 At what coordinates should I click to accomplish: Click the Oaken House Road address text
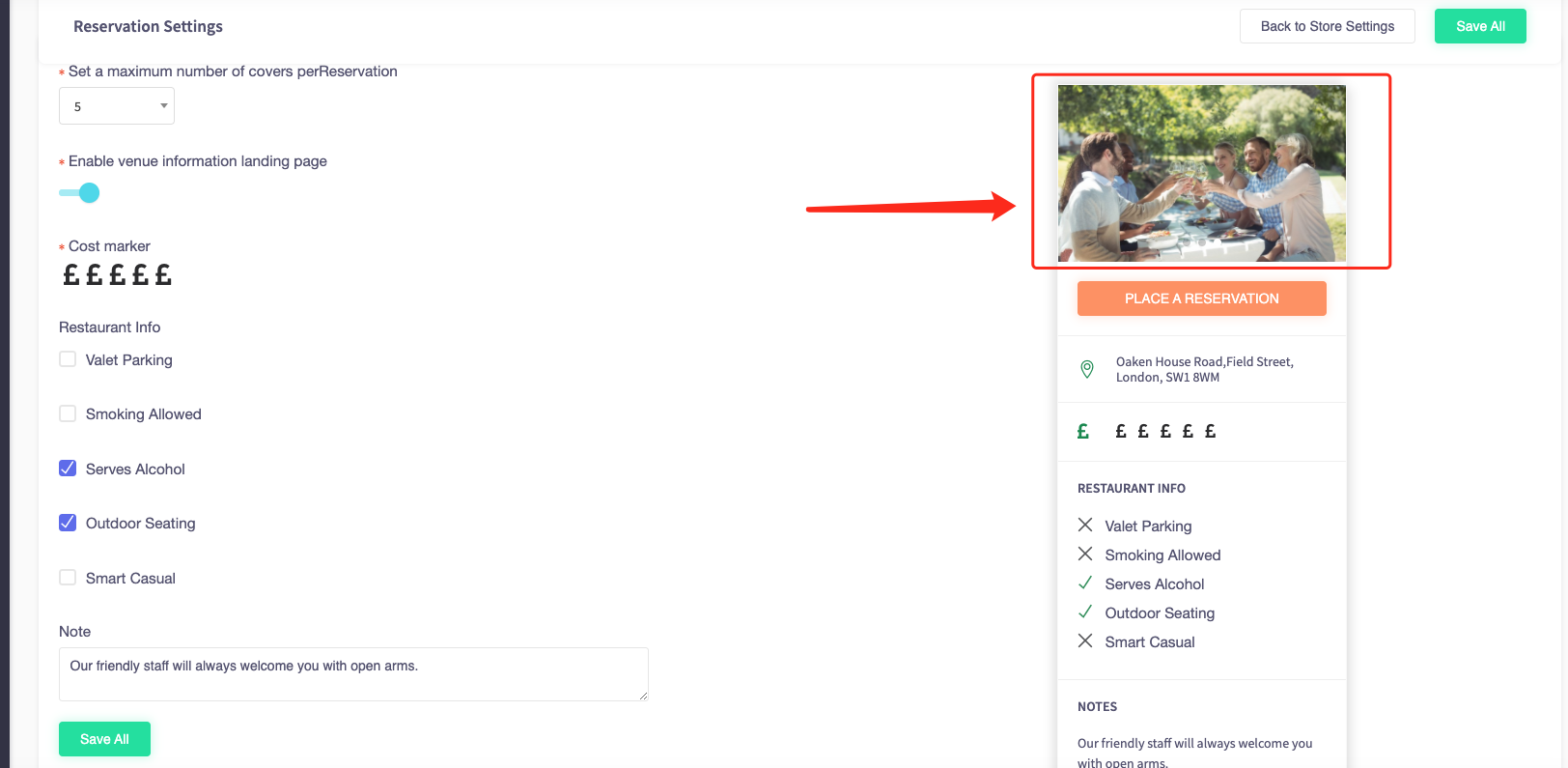1205,369
